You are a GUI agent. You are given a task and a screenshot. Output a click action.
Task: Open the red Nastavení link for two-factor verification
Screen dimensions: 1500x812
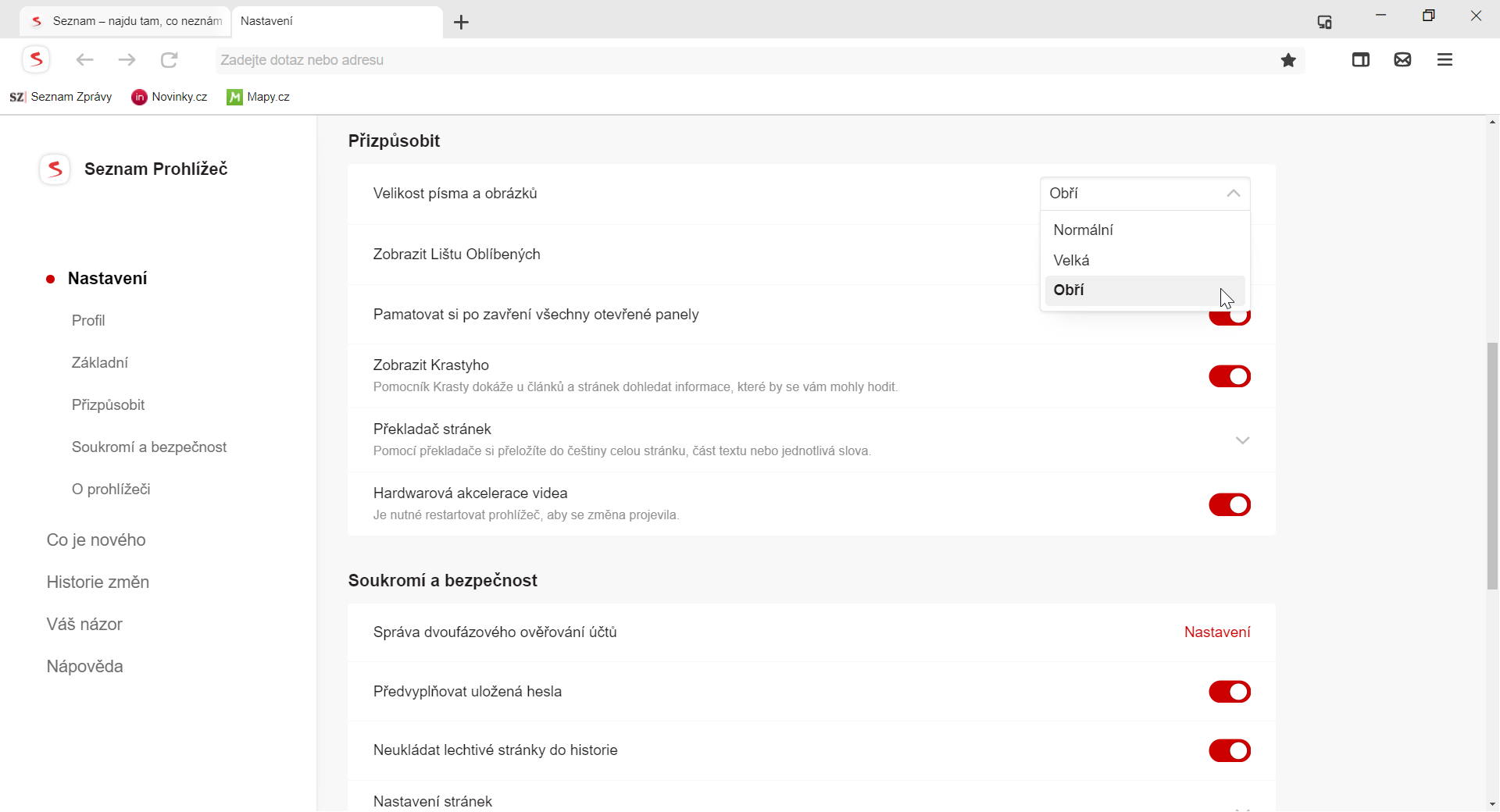[1217, 632]
